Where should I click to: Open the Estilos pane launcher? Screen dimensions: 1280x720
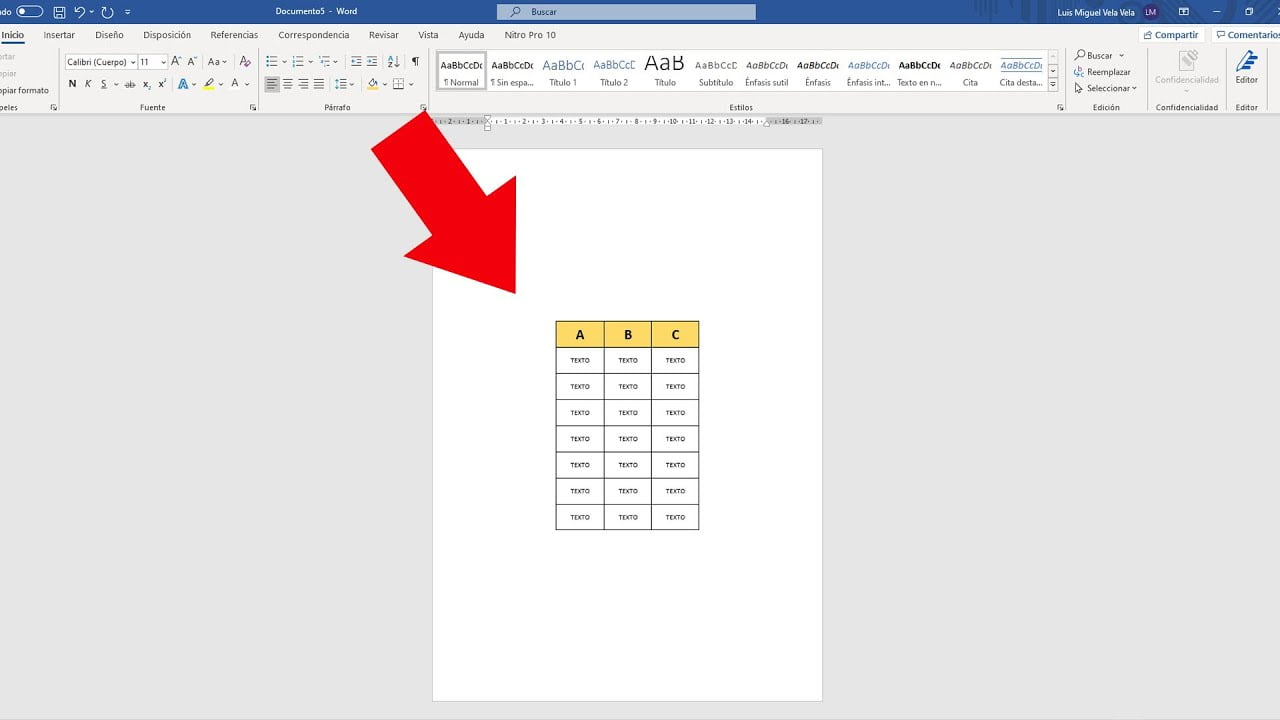click(x=1060, y=107)
